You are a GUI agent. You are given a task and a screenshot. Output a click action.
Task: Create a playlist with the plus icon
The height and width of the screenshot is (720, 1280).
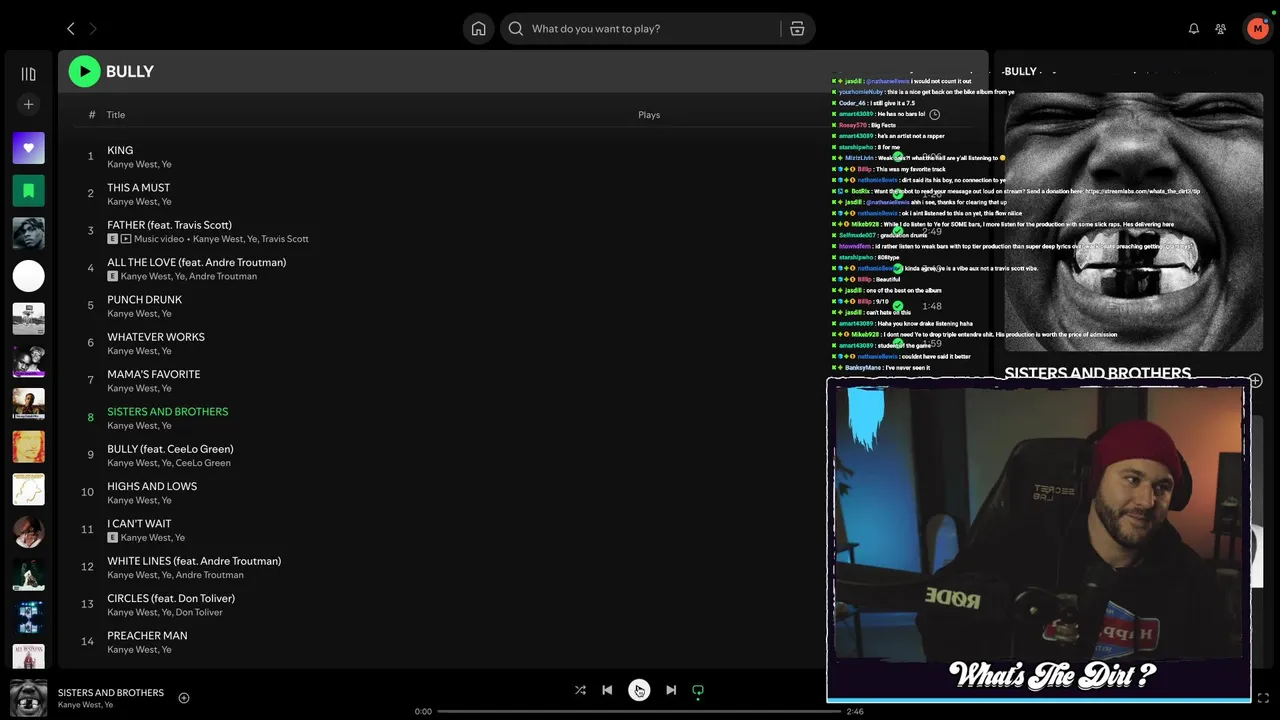(28, 104)
